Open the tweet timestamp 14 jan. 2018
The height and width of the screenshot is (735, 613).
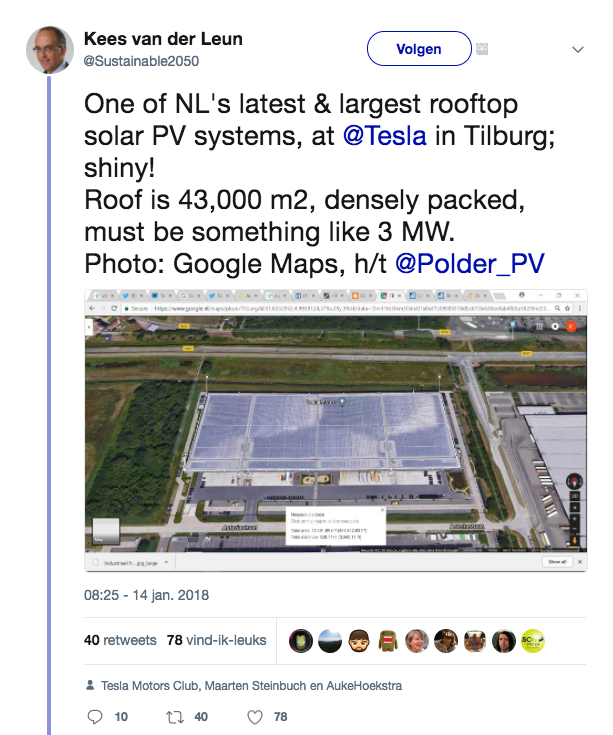click(x=146, y=595)
